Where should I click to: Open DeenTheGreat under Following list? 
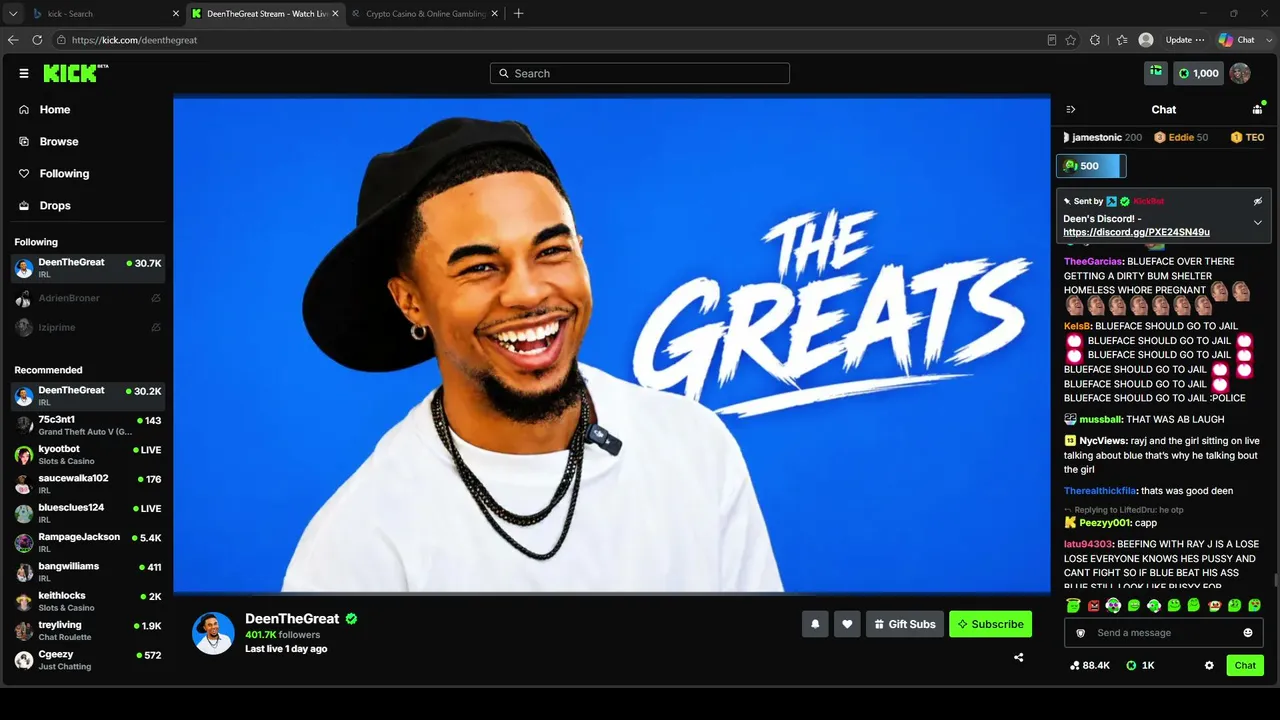pyautogui.click(x=88, y=268)
